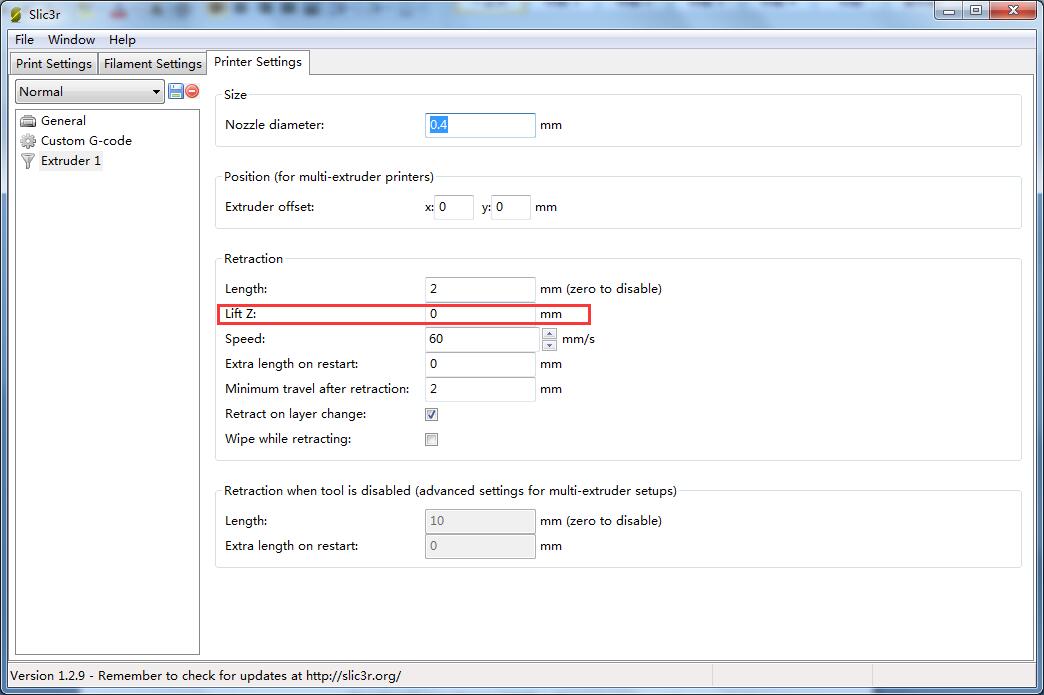Click the Version 1.2.9 status bar text
Screen dimensions: 1044x695
(x=206, y=676)
